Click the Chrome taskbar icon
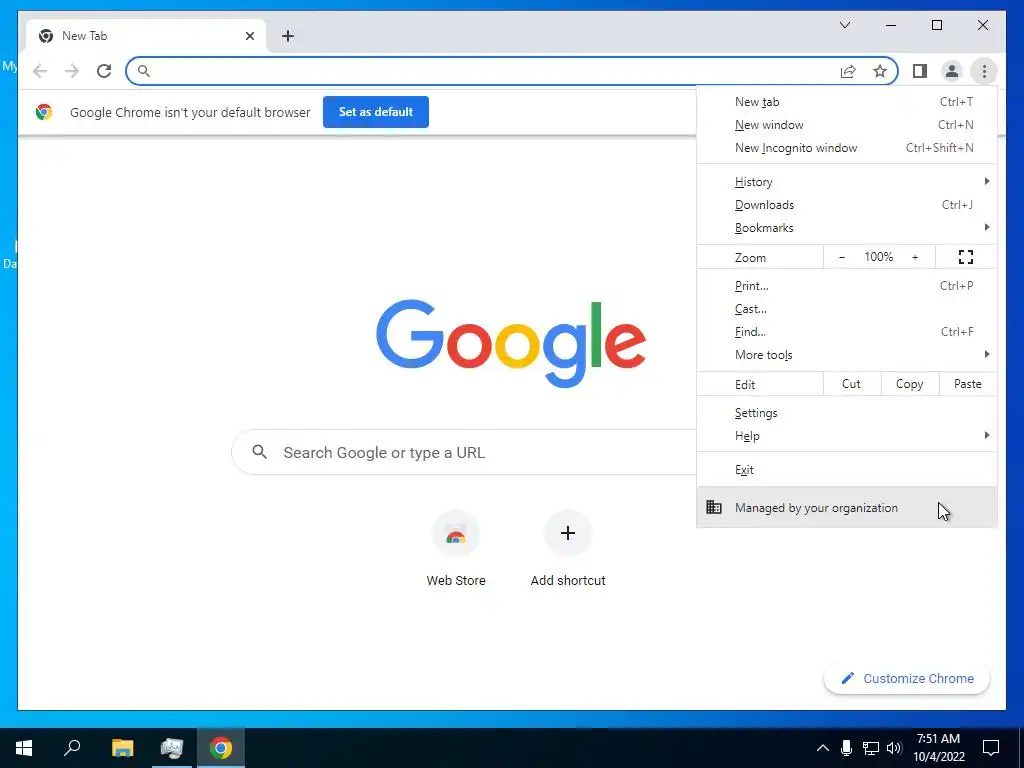 (x=221, y=748)
